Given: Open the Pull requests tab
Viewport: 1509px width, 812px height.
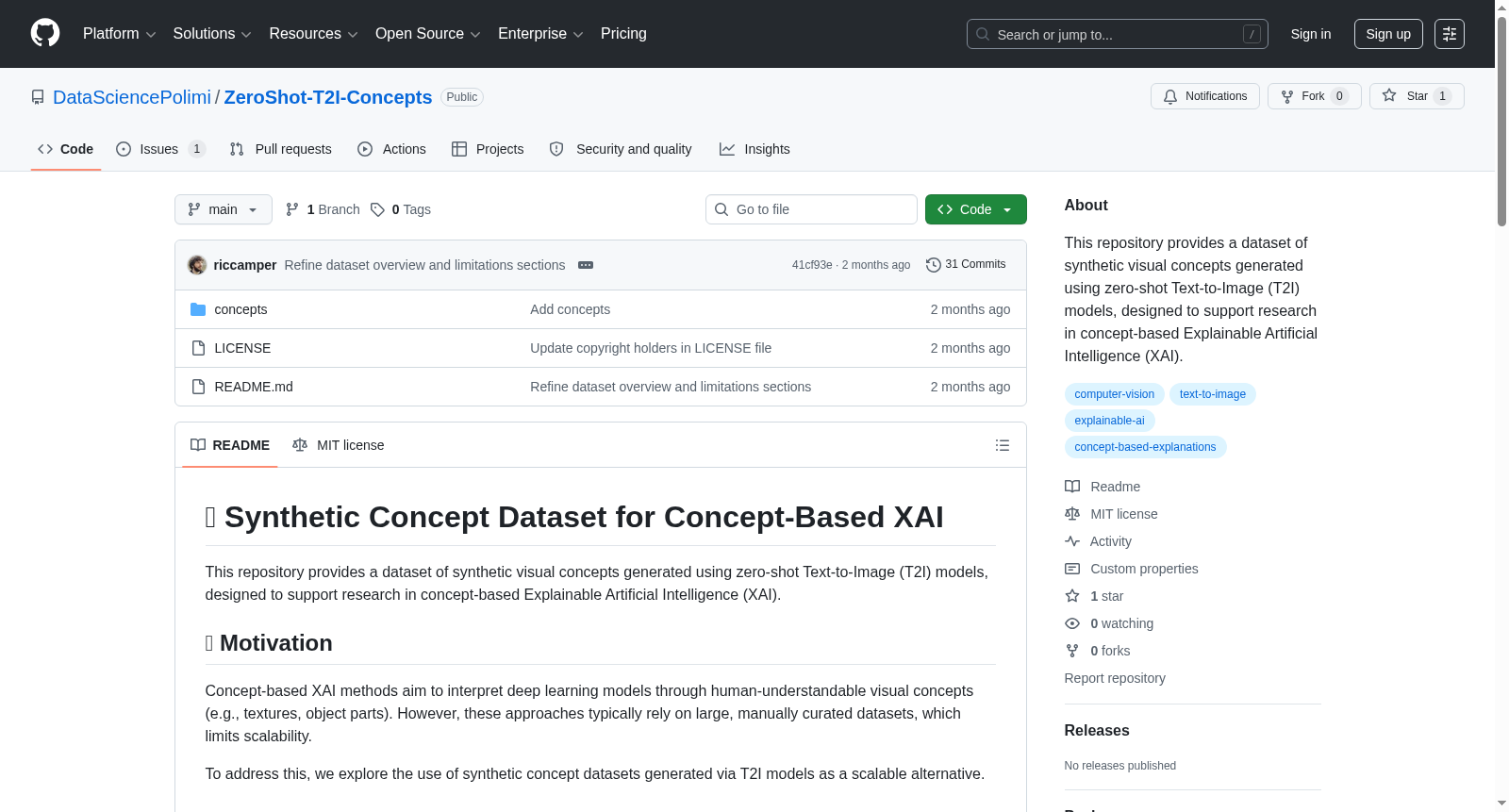Looking at the screenshot, I should tap(281, 149).
